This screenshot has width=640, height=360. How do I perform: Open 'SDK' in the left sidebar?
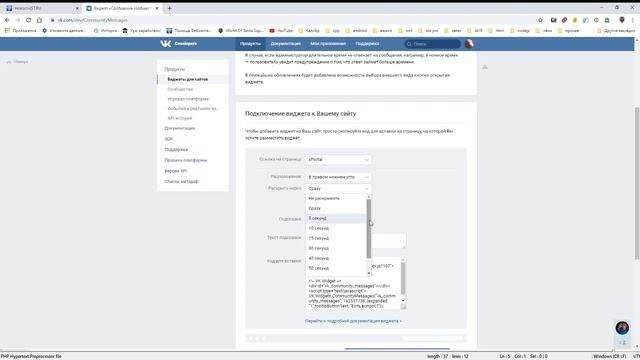pyautogui.click(x=169, y=139)
